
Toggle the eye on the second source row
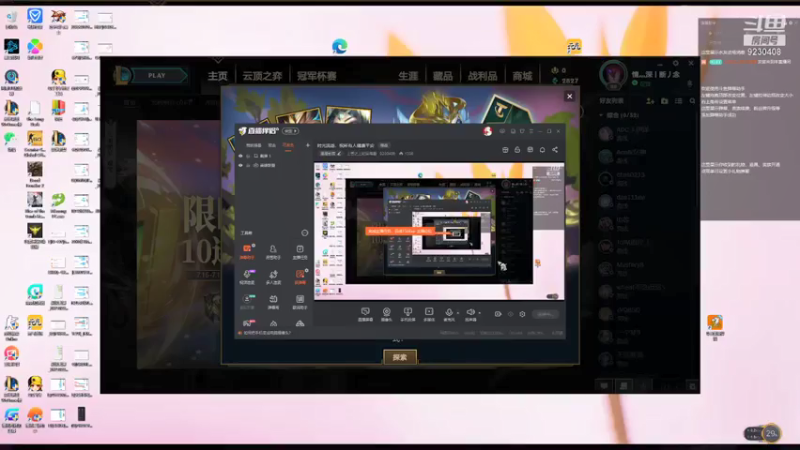(x=240, y=165)
